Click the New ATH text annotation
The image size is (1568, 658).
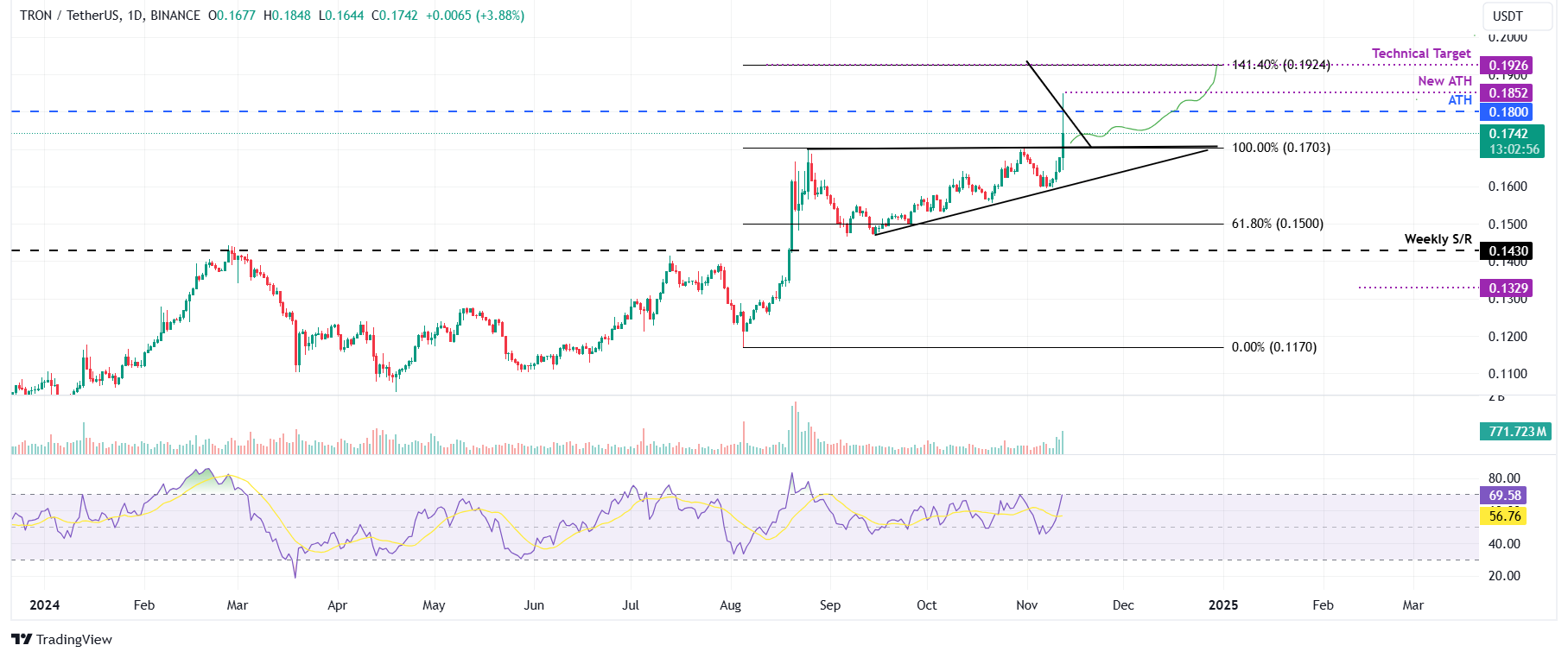point(1444,81)
